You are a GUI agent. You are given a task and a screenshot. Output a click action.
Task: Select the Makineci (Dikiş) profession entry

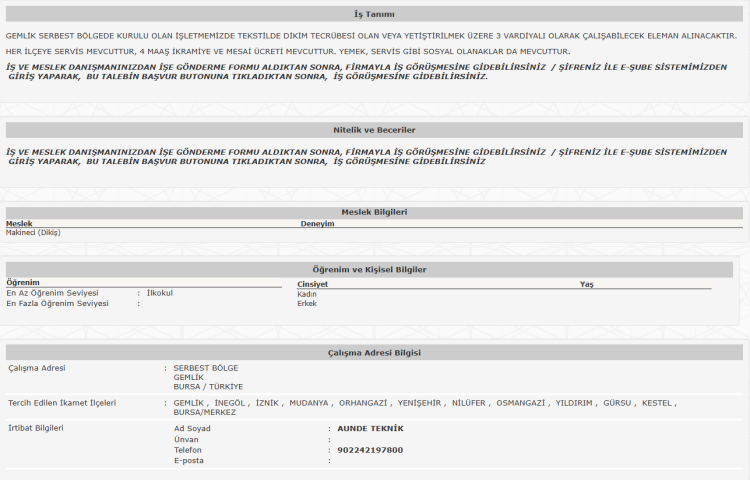point(35,233)
